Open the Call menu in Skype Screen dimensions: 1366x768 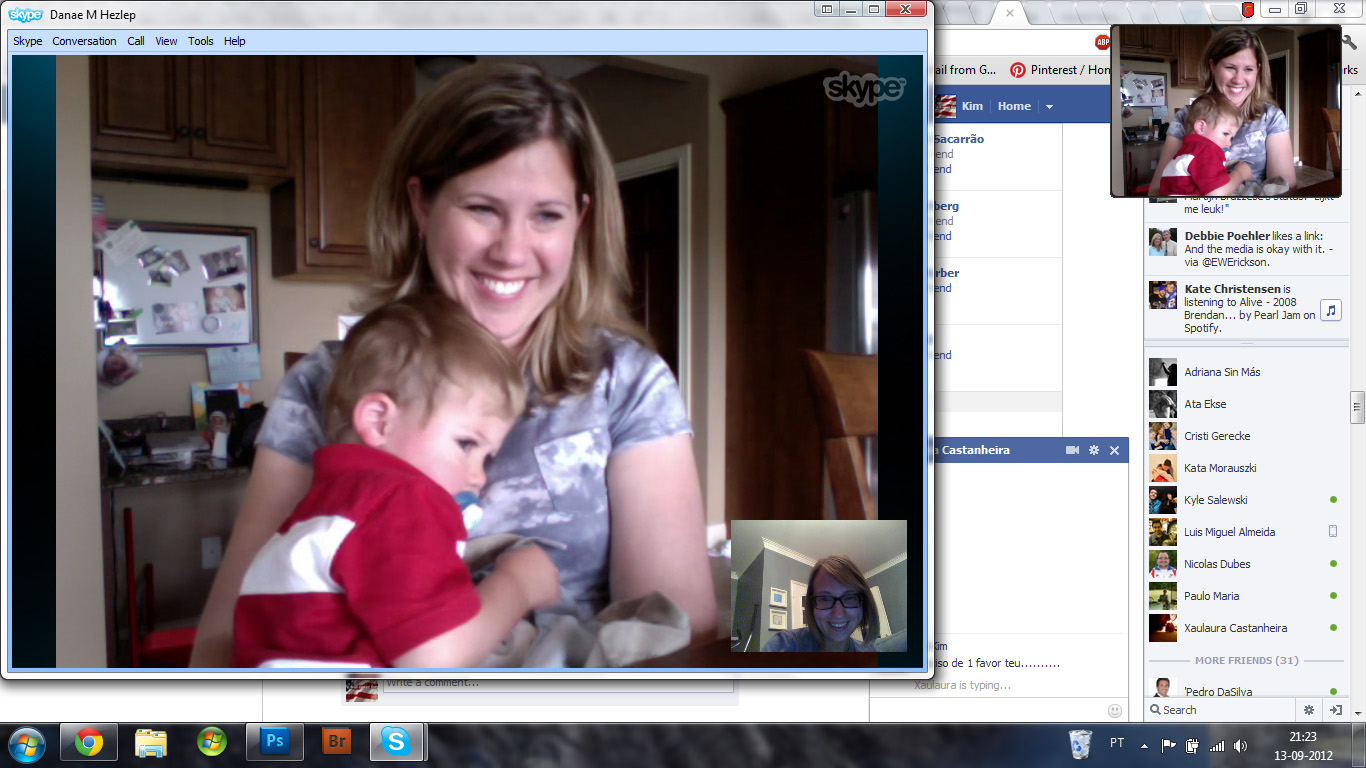click(136, 41)
